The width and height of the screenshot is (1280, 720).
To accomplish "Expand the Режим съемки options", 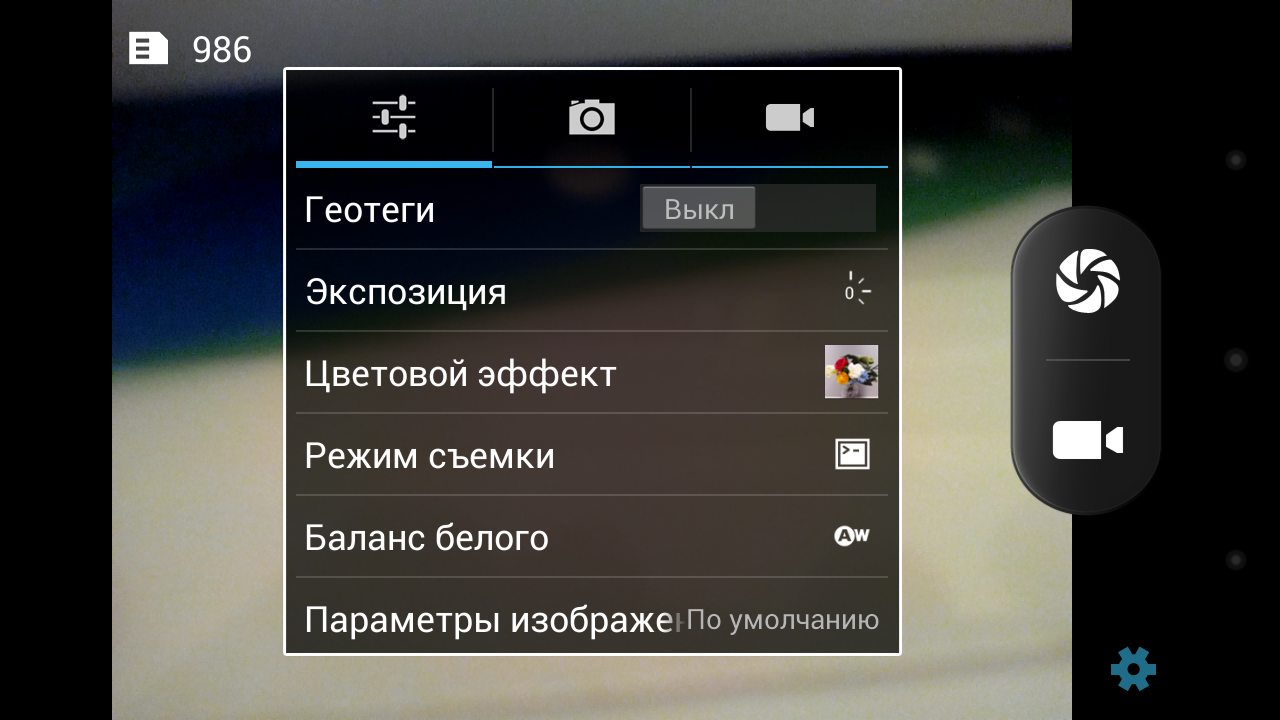I will click(x=592, y=455).
